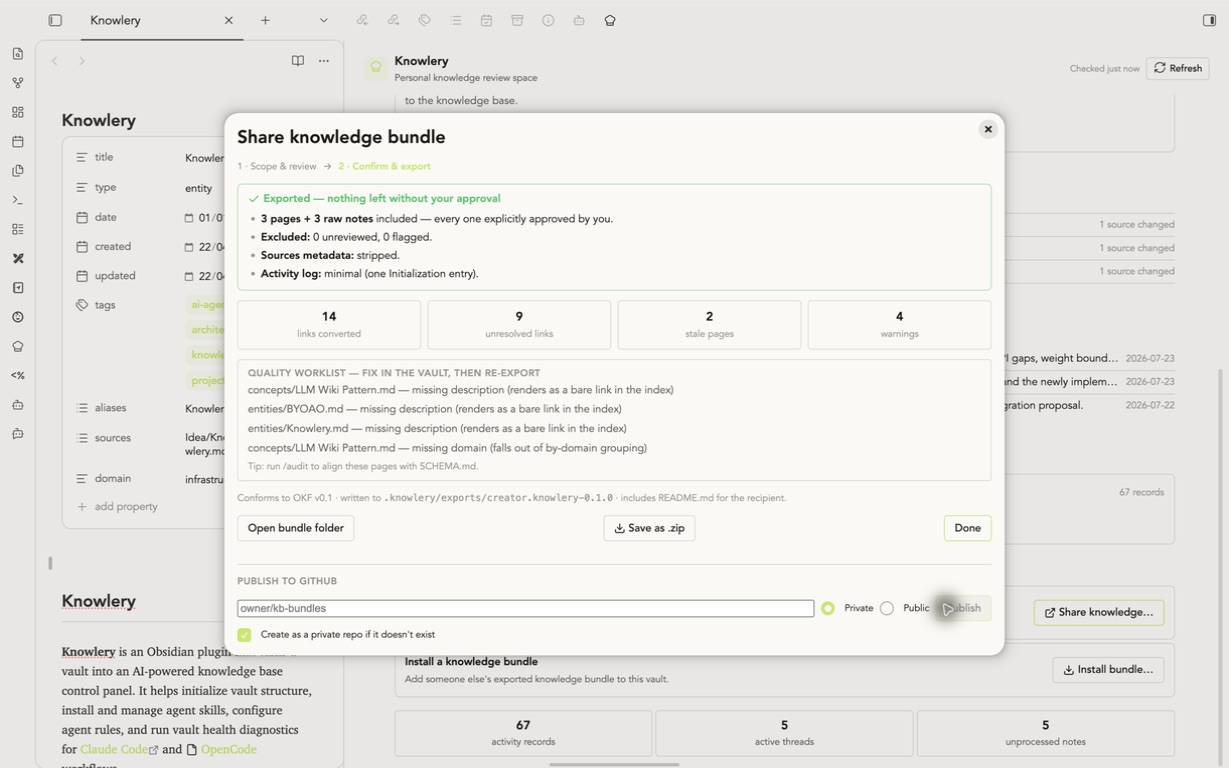Click the <% Templater ribbon icon
Image resolution: width=1229 pixels, height=768 pixels.
pyautogui.click(x=18, y=376)
